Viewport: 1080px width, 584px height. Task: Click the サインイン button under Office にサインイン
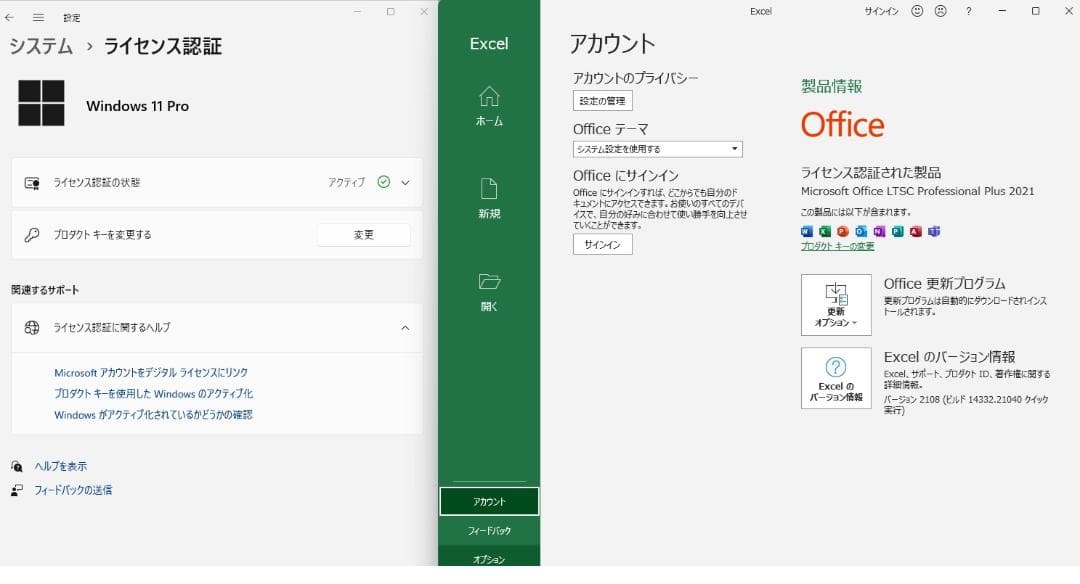coord(602,244)
